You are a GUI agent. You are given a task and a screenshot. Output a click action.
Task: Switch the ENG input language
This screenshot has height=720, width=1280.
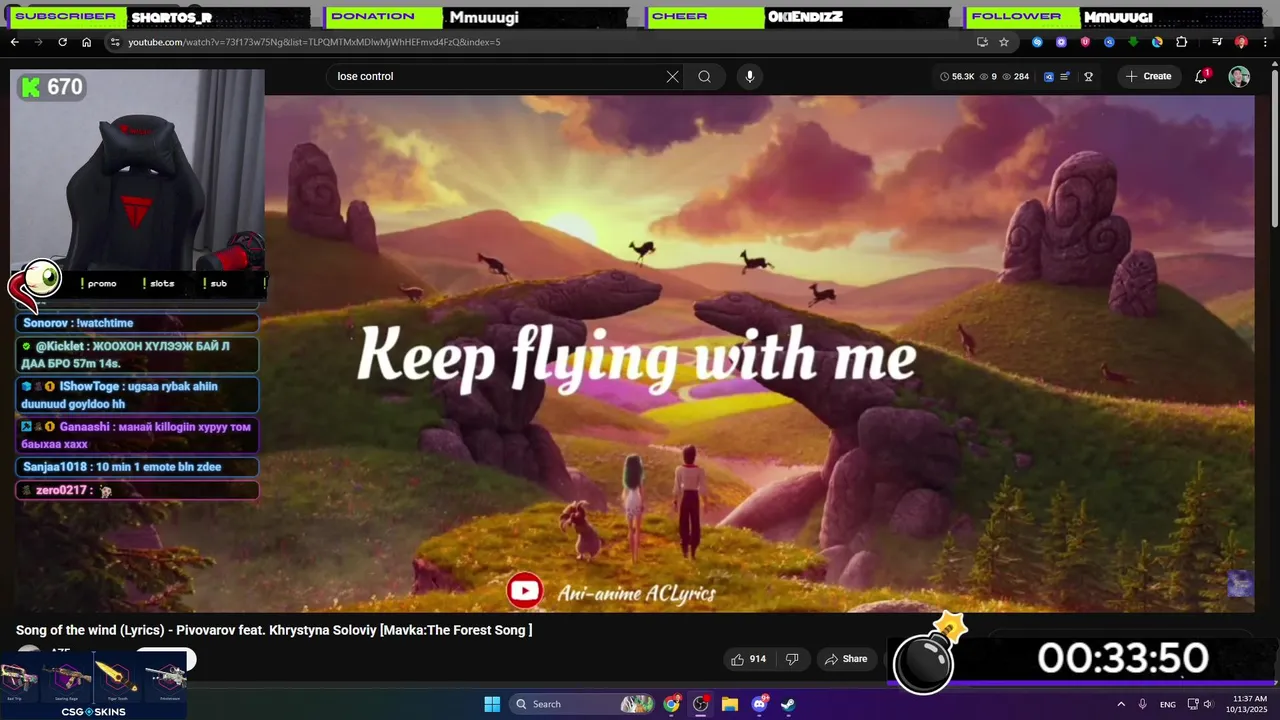click(1168, 705)
